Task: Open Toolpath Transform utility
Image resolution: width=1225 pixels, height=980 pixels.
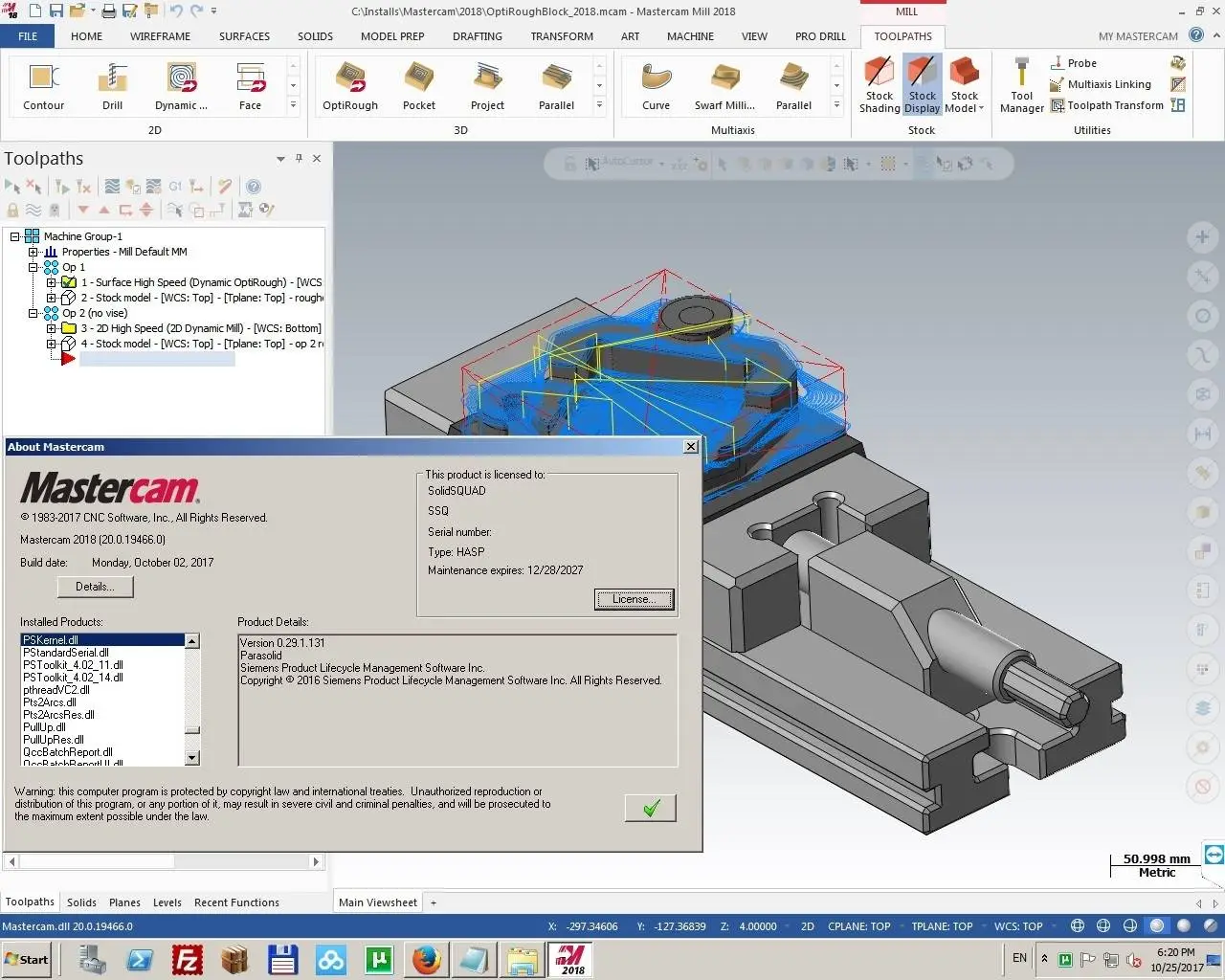Action: click(x=1107, y=105)
